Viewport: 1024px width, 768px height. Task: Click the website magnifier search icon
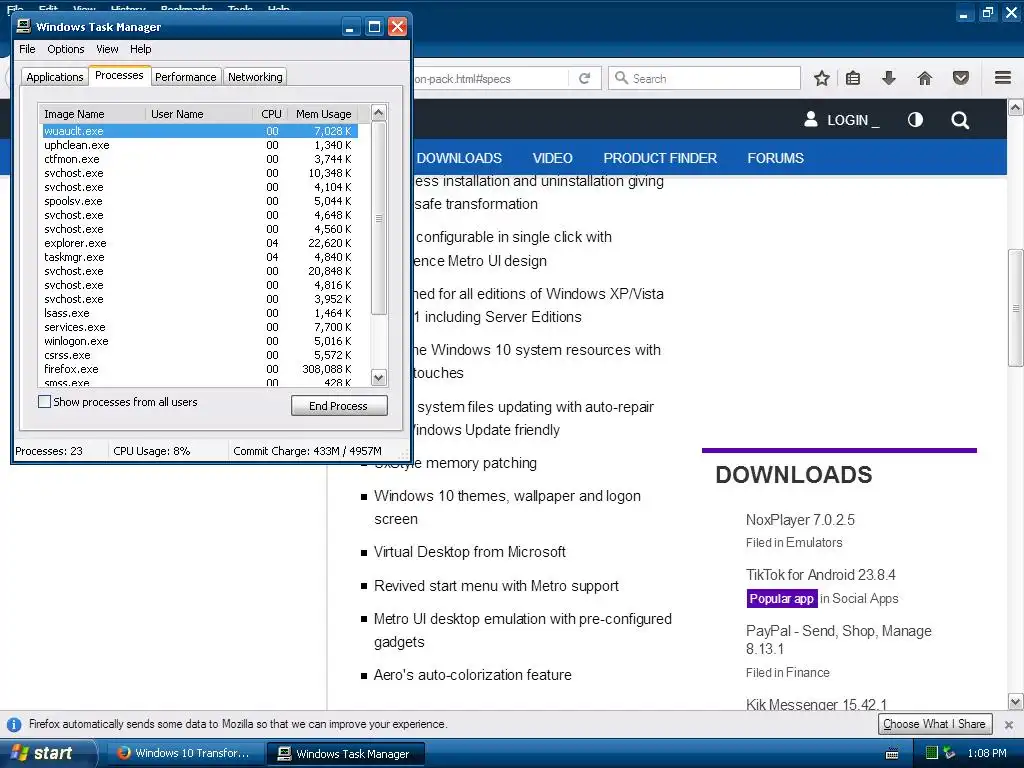point(960,120)
